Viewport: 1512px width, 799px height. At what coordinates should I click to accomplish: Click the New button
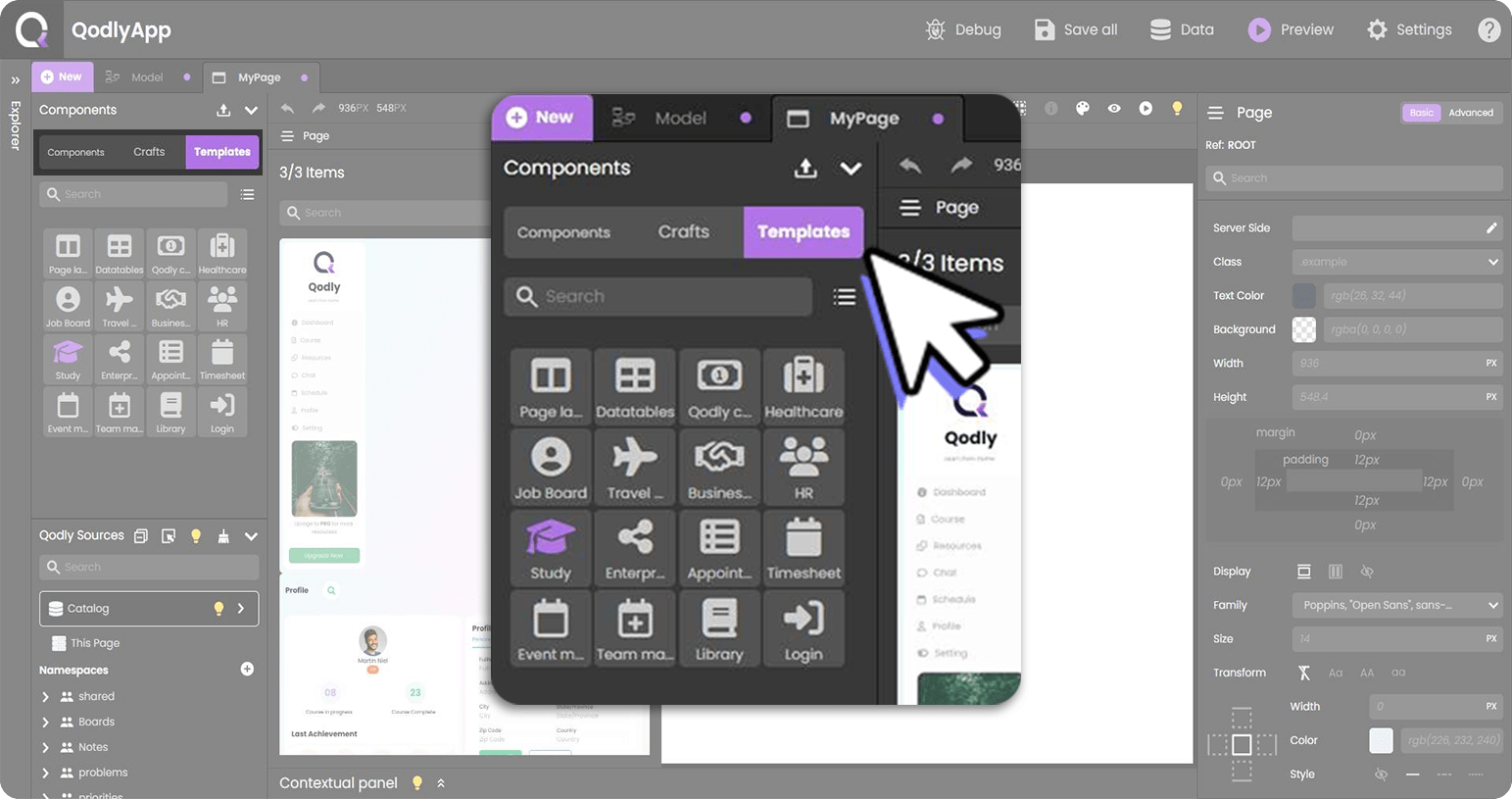pos(62,76)
